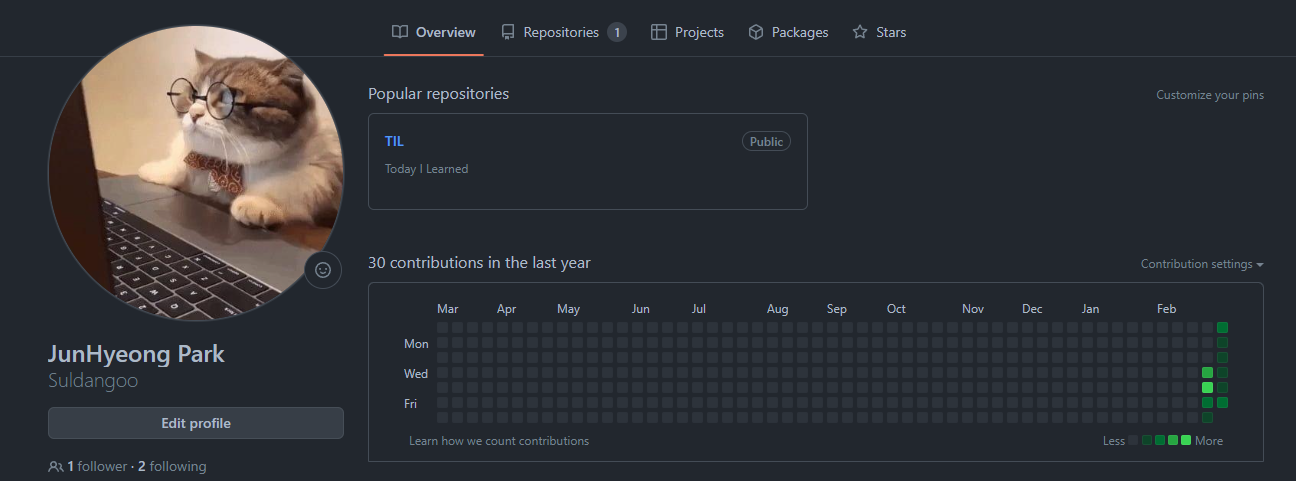Click the followers people icon
1296x481 pixels.
tap(55, 467)
